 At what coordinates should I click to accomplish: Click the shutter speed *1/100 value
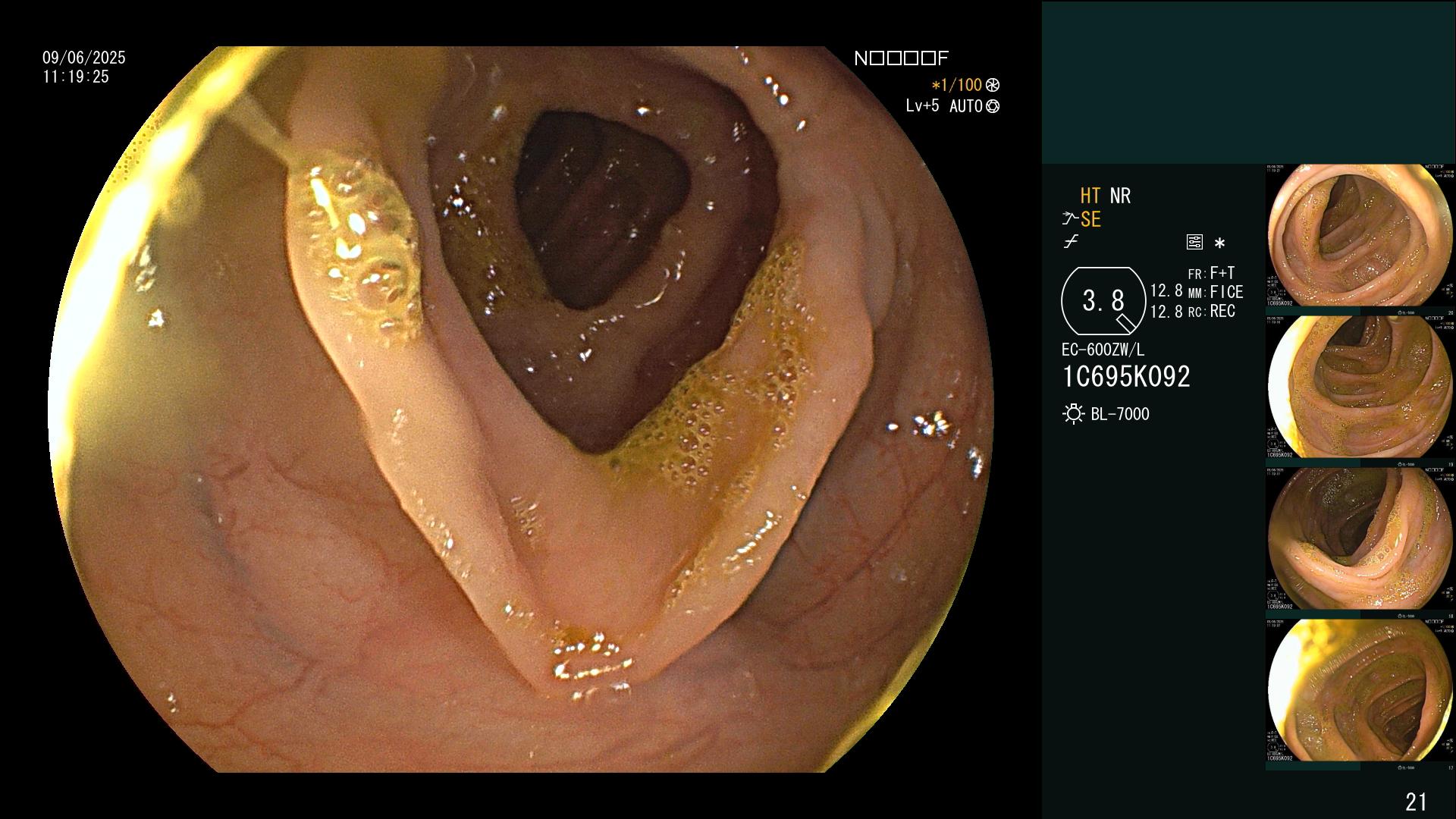click(x=956, y=86)
